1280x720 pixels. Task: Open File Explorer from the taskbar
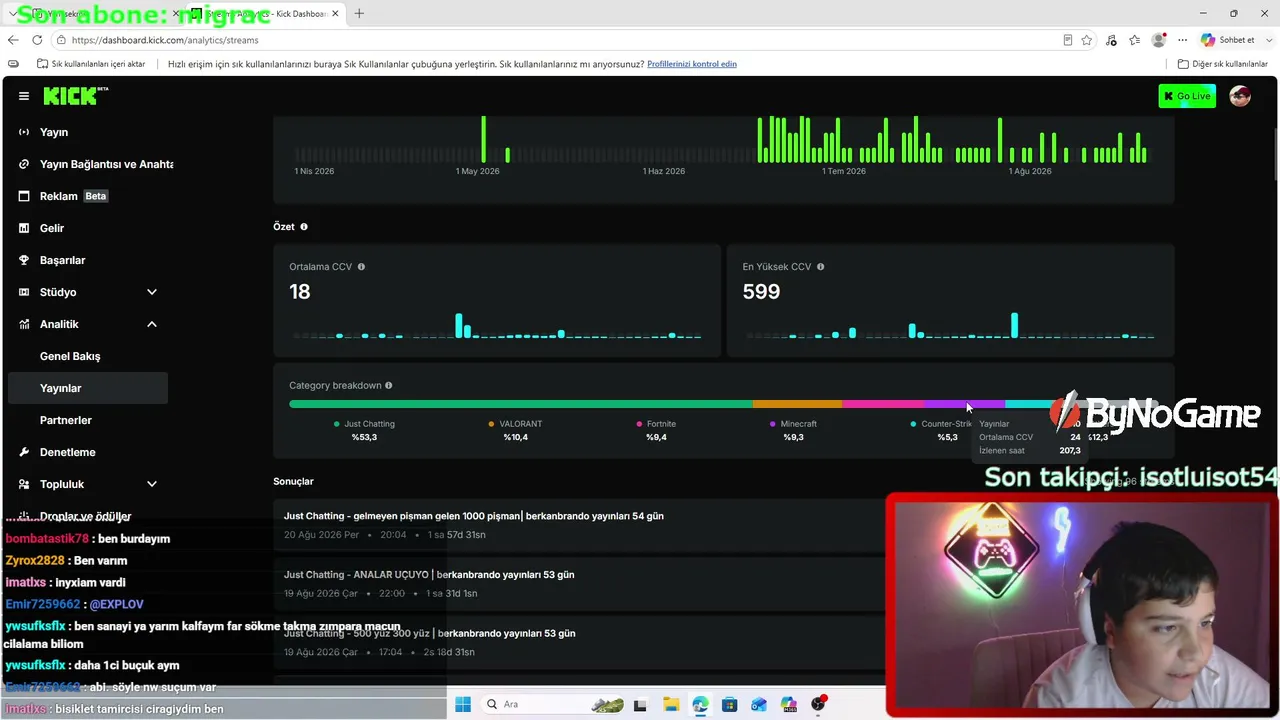point(670,704)
